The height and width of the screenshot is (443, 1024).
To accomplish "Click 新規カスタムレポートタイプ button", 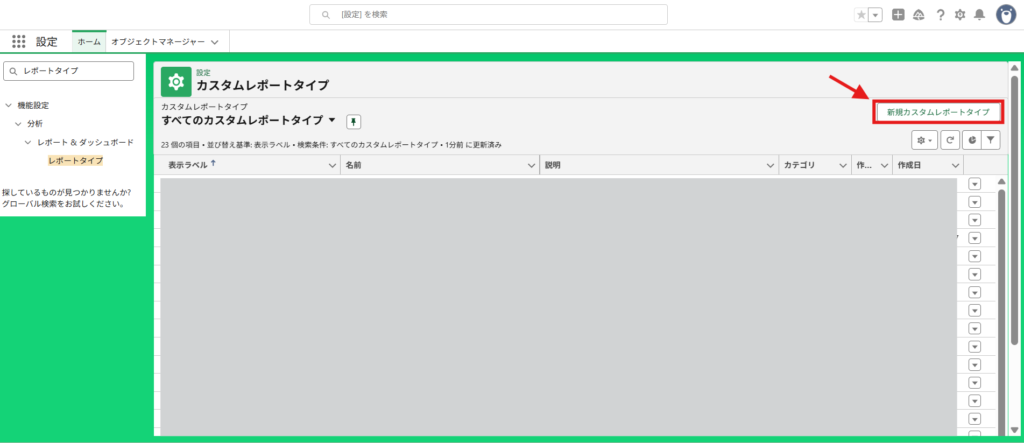I will (937, 112).
